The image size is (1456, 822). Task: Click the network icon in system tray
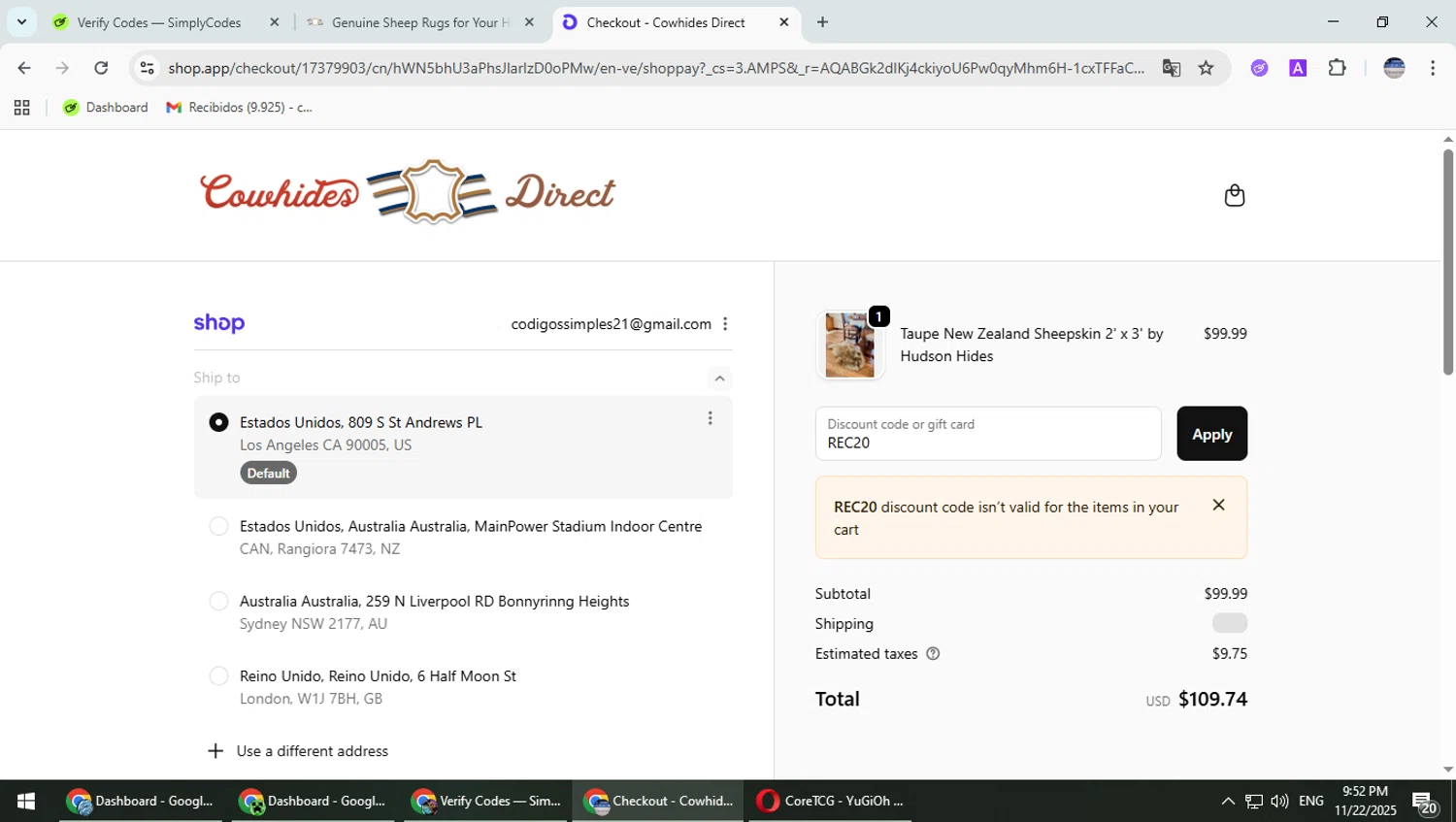click(1254, 802)
